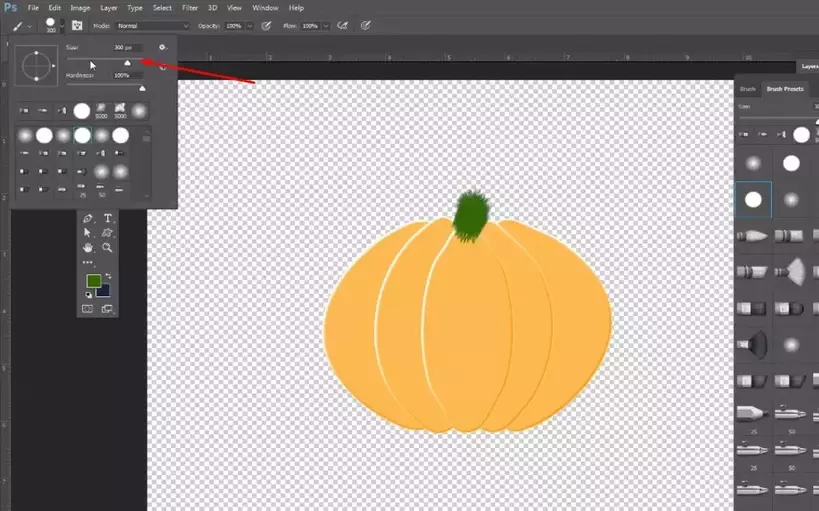Click the Photoshop Ps logo icon
The image size is (819, 511).
click(x=10, y=8)
